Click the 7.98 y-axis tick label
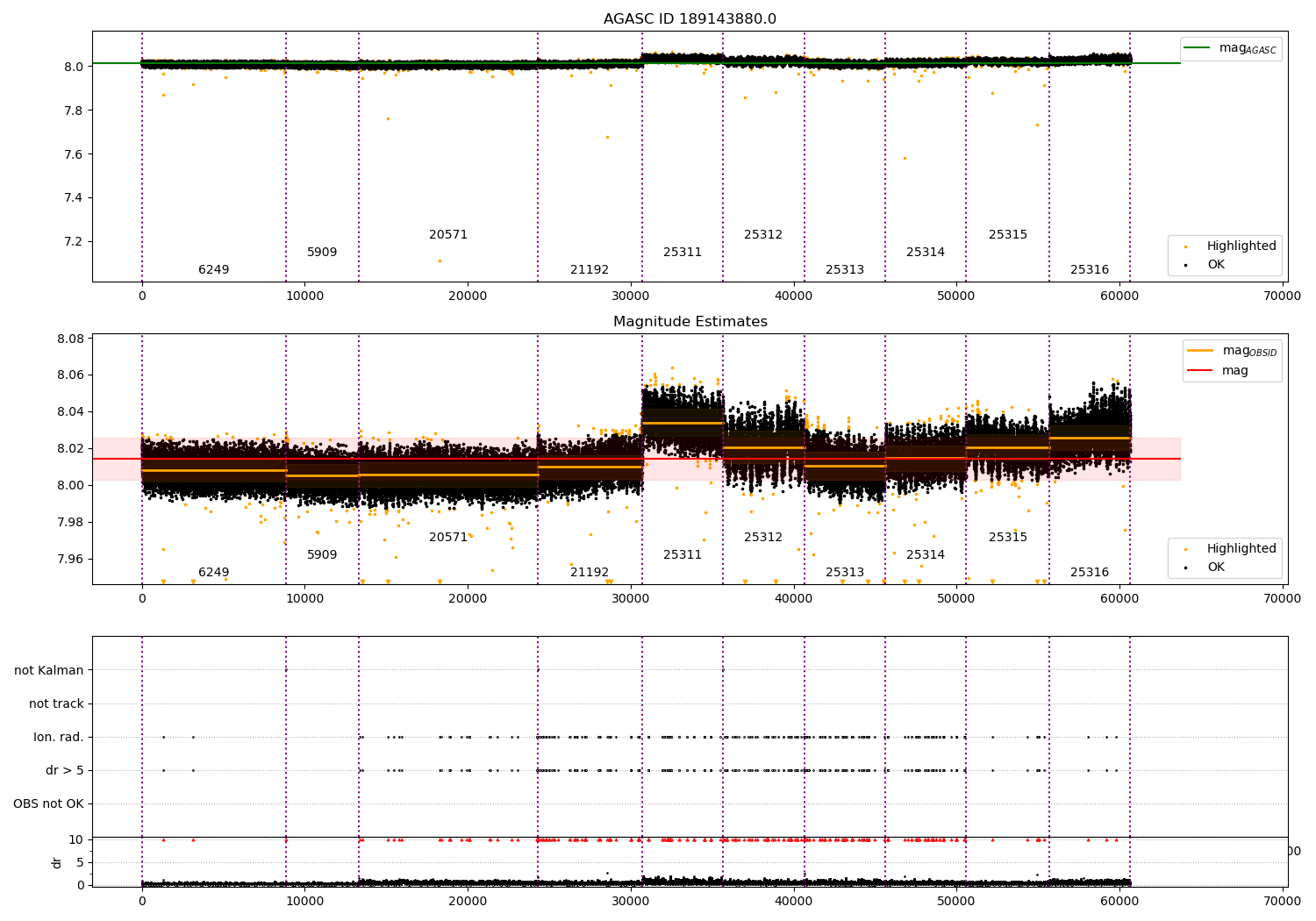The width and height of the screenshot is (1316, 921). [x=70, y=523]
